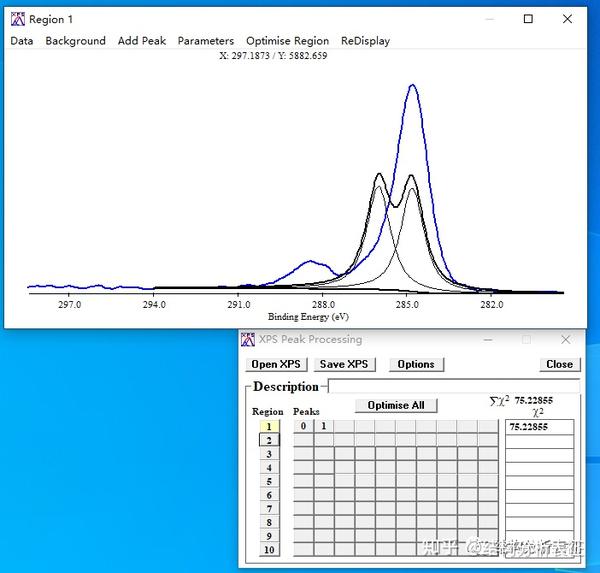
Task: Click the Open XPS button
Action: point(276,364)
